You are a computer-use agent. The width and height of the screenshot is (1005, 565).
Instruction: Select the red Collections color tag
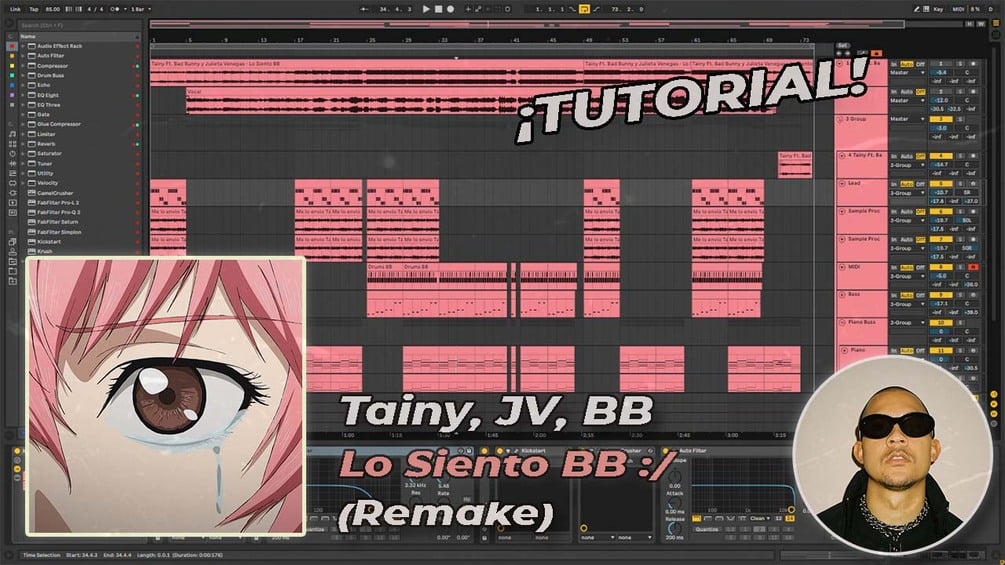12,46
